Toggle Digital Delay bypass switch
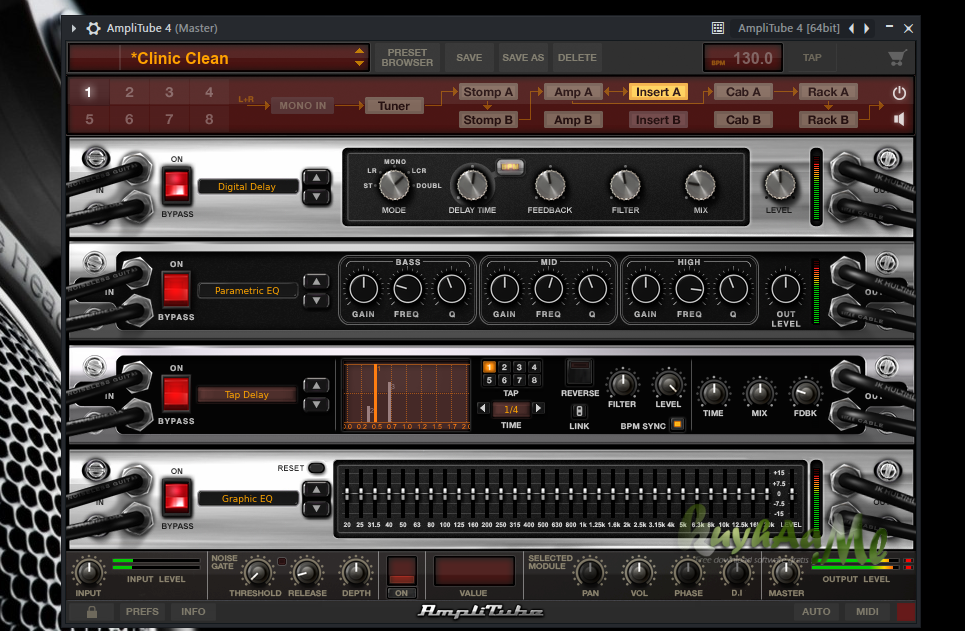This screenshot has height=631, width=965. point(177,186)
